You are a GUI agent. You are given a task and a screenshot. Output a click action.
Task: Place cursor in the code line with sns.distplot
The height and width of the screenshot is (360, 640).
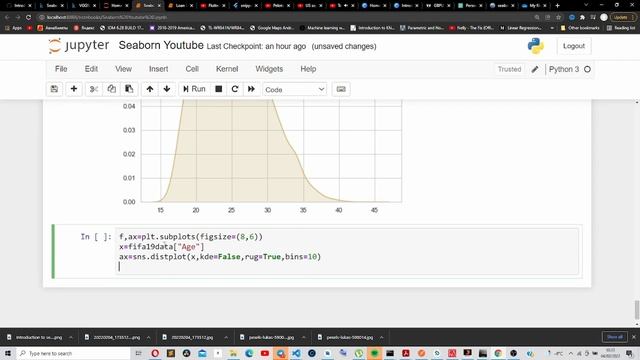220,257
